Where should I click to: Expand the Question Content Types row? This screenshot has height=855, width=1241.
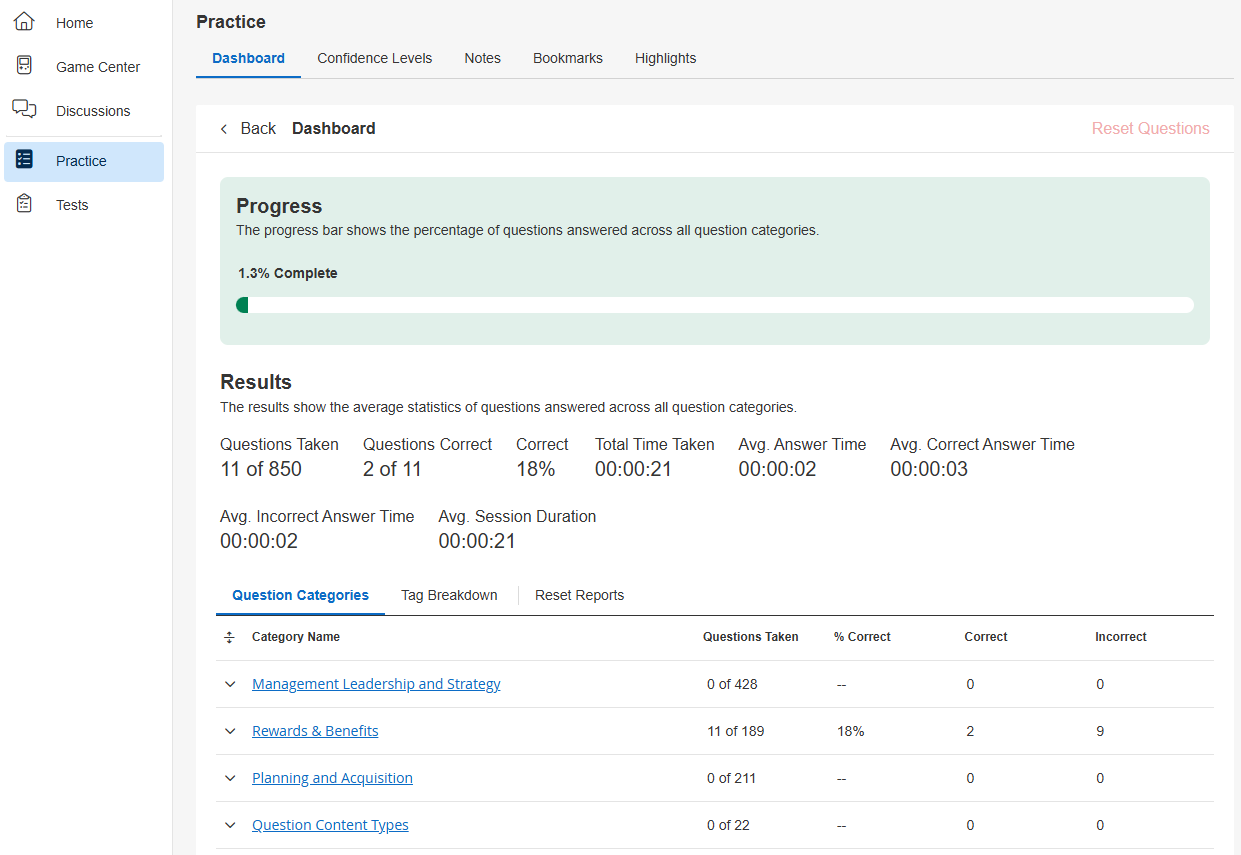[230, 826]
